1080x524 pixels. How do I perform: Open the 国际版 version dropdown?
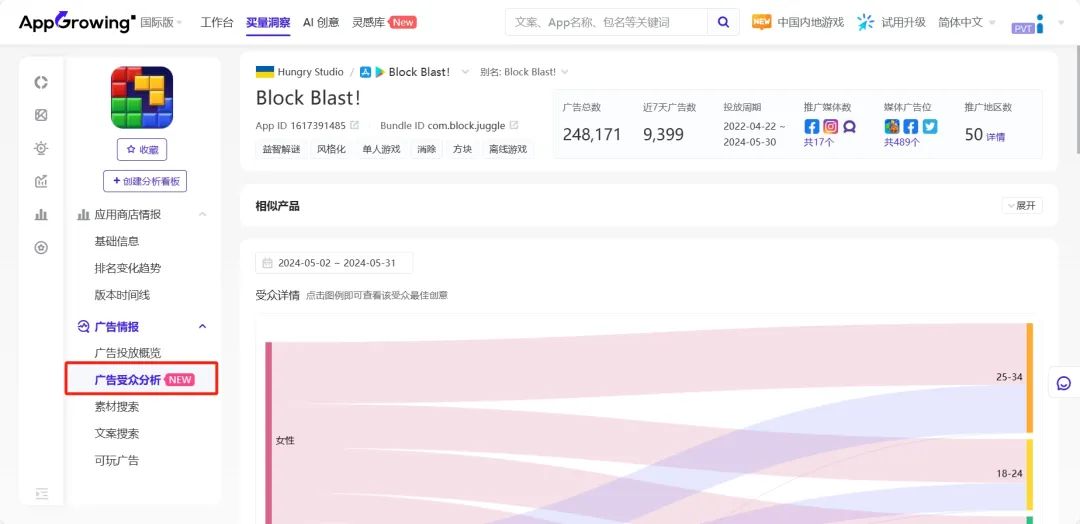pos(162,22)
